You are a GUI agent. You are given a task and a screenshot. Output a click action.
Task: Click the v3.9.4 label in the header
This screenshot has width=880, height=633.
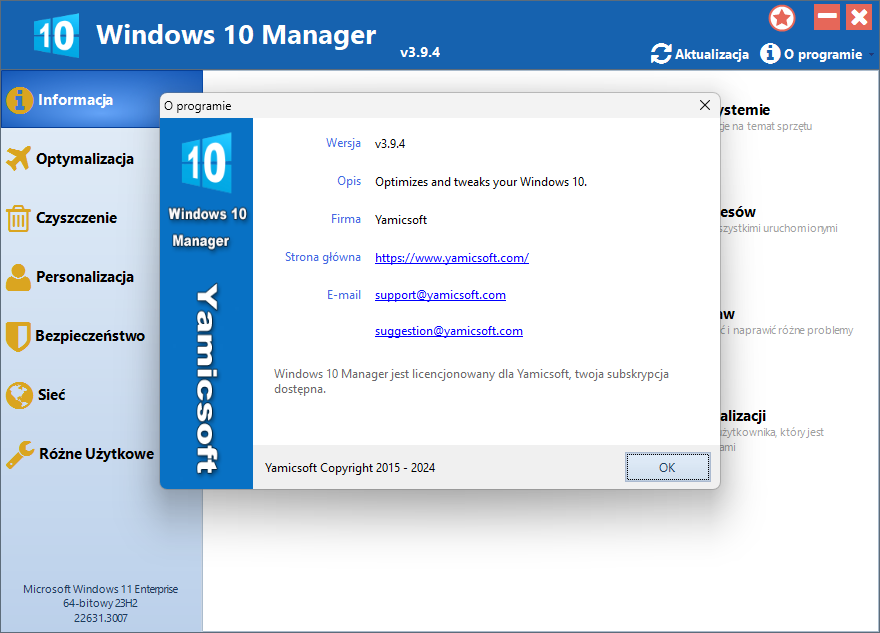click(420, 52)
